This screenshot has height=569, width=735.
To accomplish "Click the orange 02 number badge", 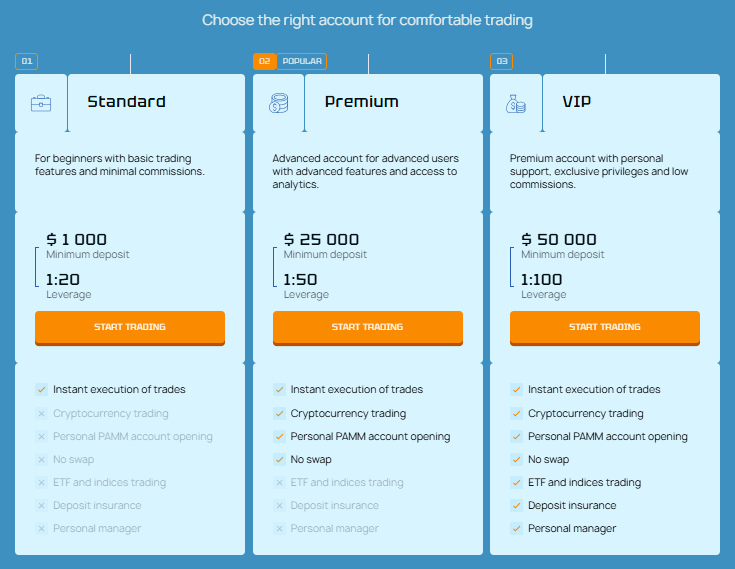I will (x=264, y=62).
